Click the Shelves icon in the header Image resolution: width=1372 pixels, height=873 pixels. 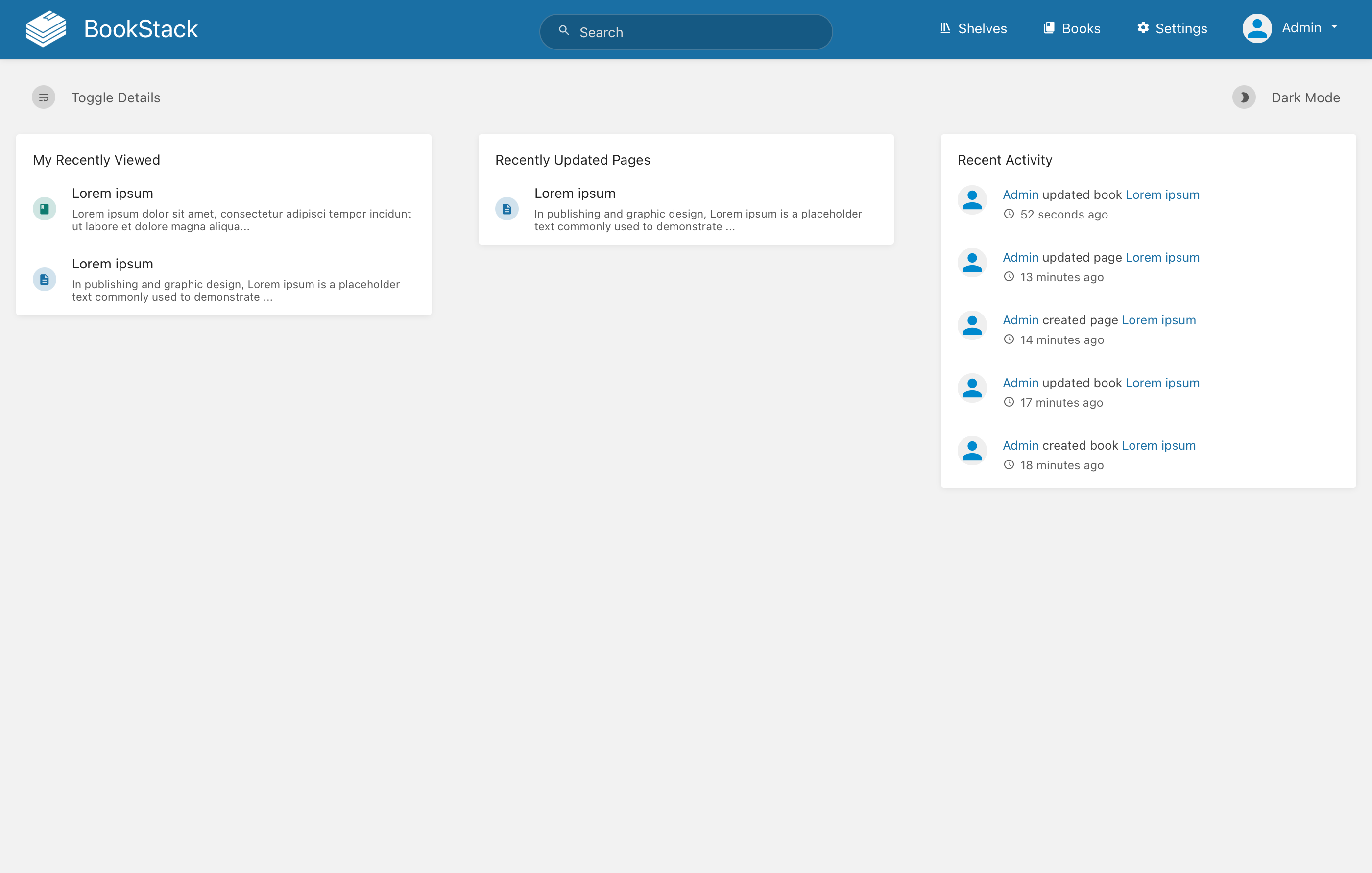(945, 28)
